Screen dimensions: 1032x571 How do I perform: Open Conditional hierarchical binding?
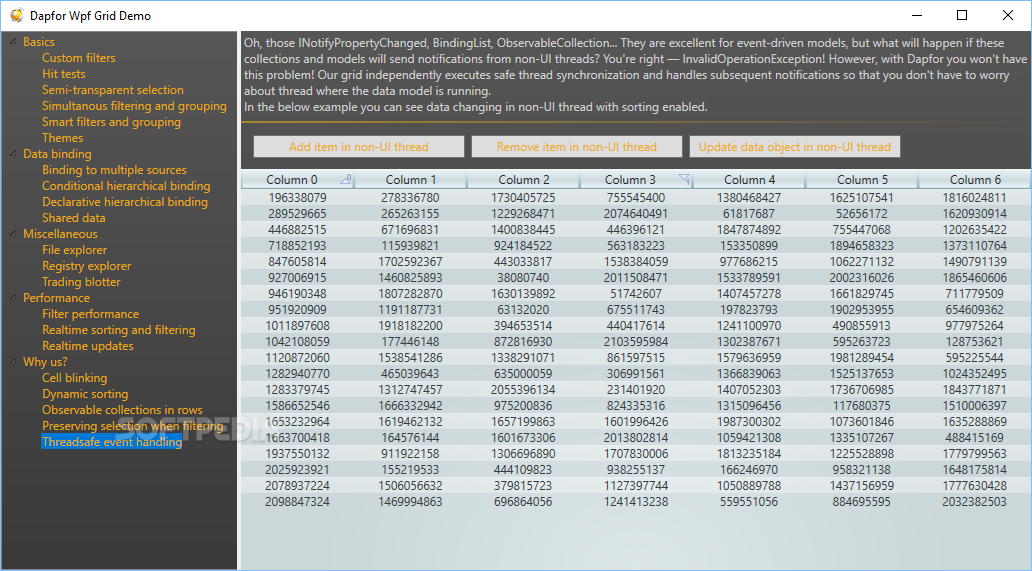point(126,186)
